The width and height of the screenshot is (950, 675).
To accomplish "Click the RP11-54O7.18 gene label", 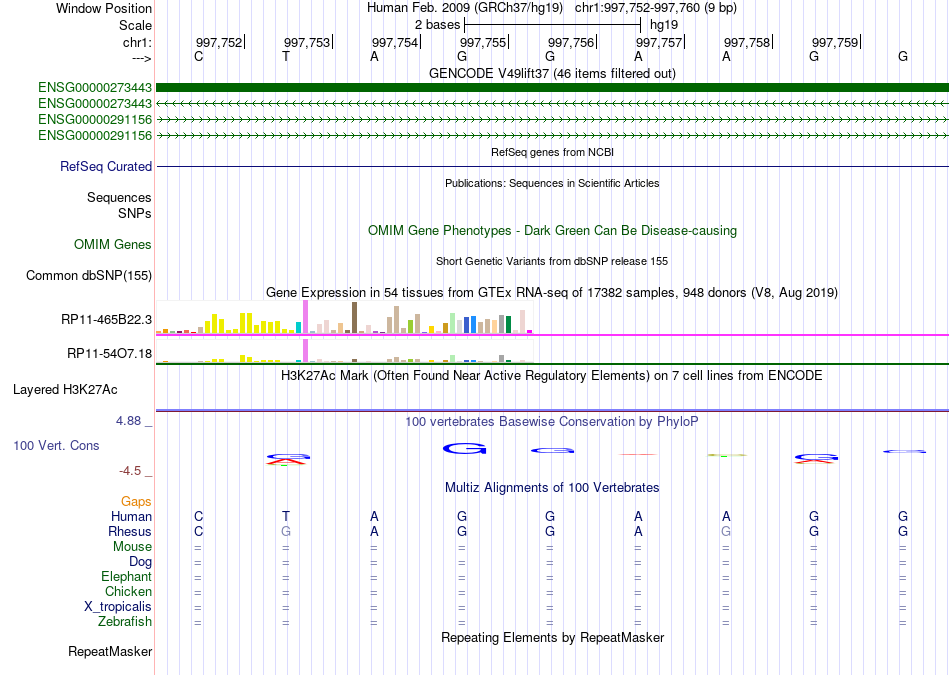I will click(109, 353).
